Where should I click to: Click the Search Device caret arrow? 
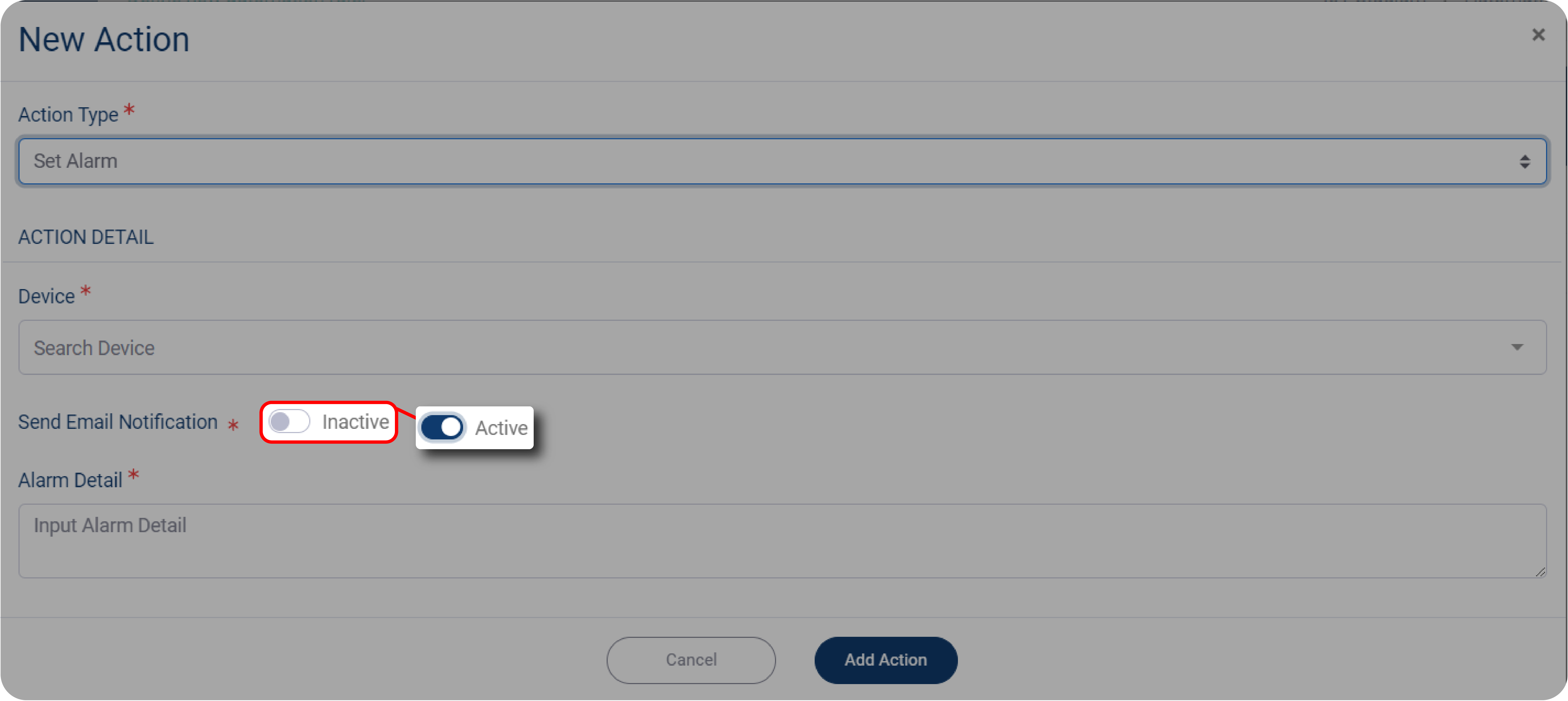point(1517,347)
